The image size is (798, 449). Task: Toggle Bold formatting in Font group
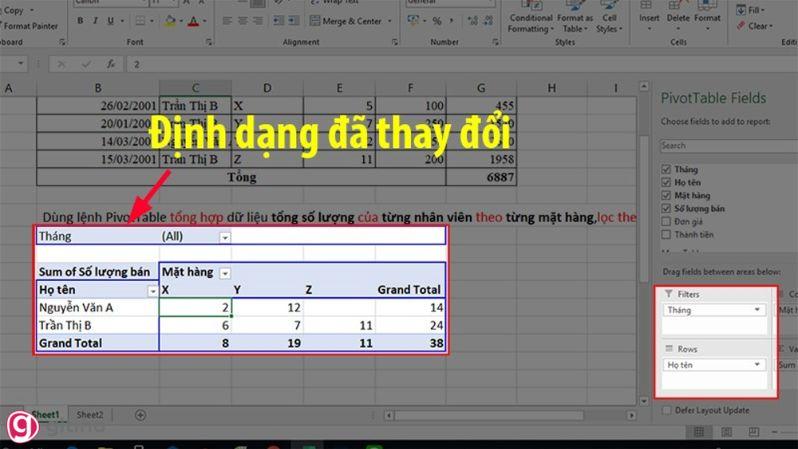point(80,21)
